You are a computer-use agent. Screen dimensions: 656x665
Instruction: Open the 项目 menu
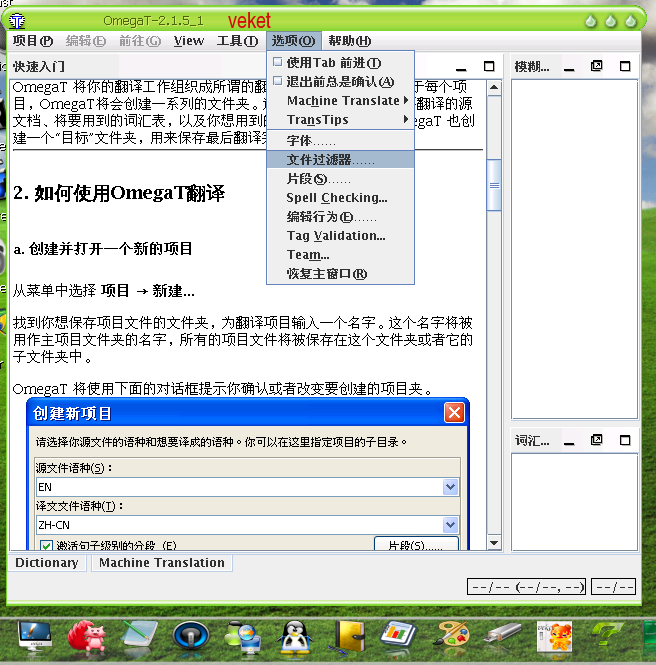pyautogui.click(x=33, y=41)
